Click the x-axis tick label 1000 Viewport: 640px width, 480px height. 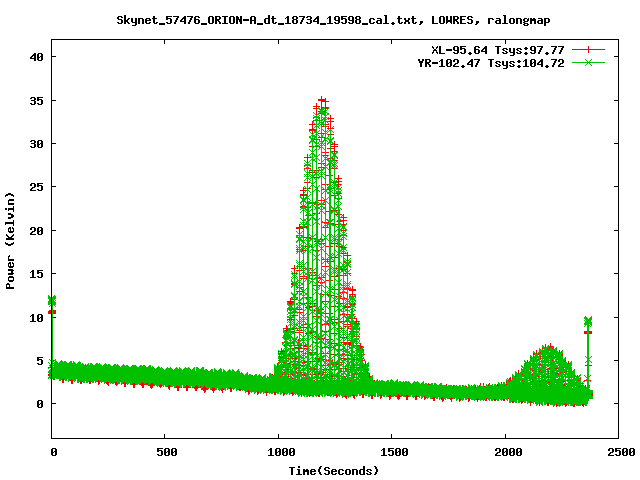[281, 452]
